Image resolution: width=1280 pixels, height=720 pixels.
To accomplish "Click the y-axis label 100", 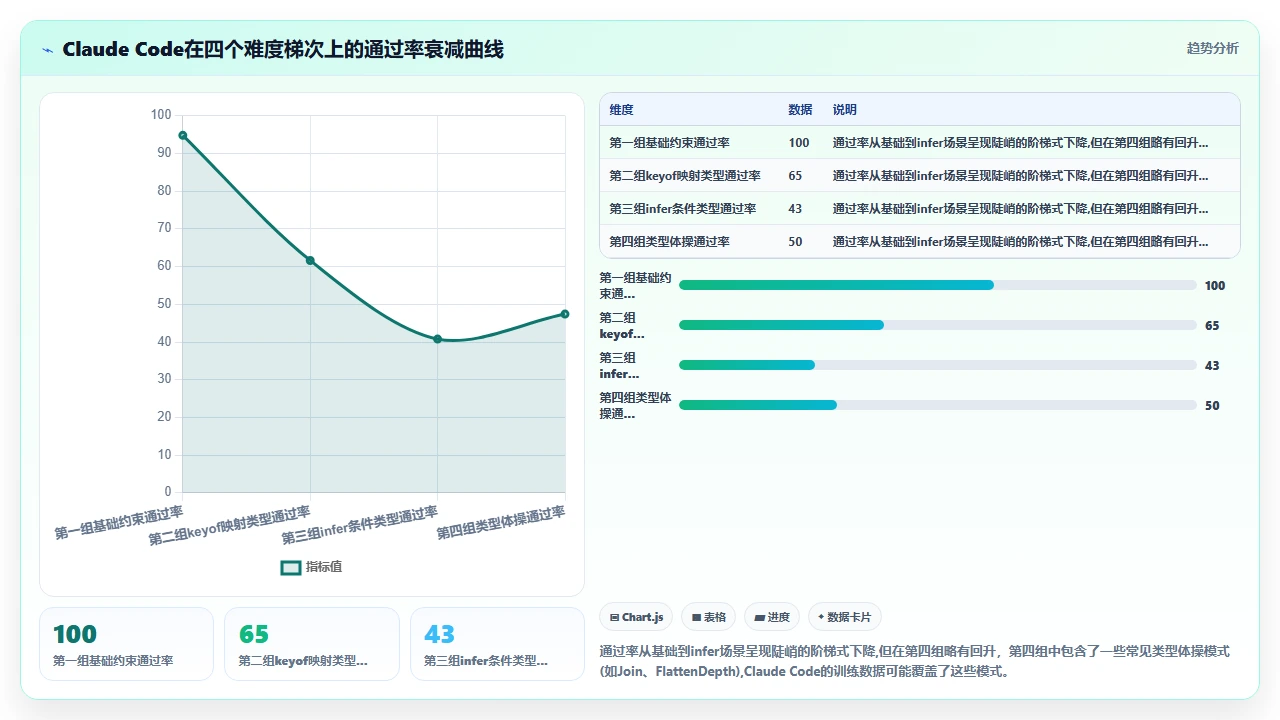I will [161, 115].
